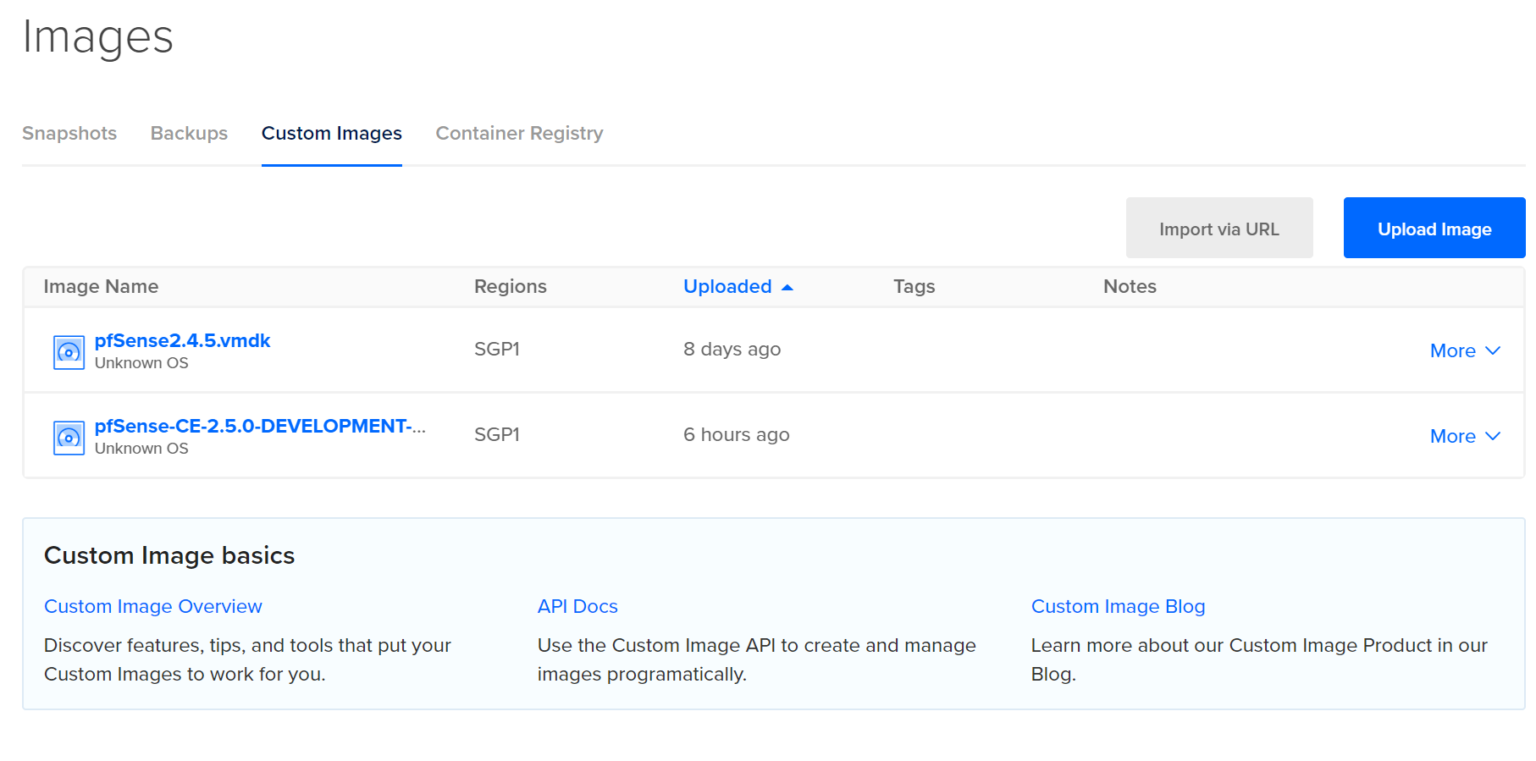
Task: Open the API Docs link
Action: pyautogui.click(x=577, y=606)
